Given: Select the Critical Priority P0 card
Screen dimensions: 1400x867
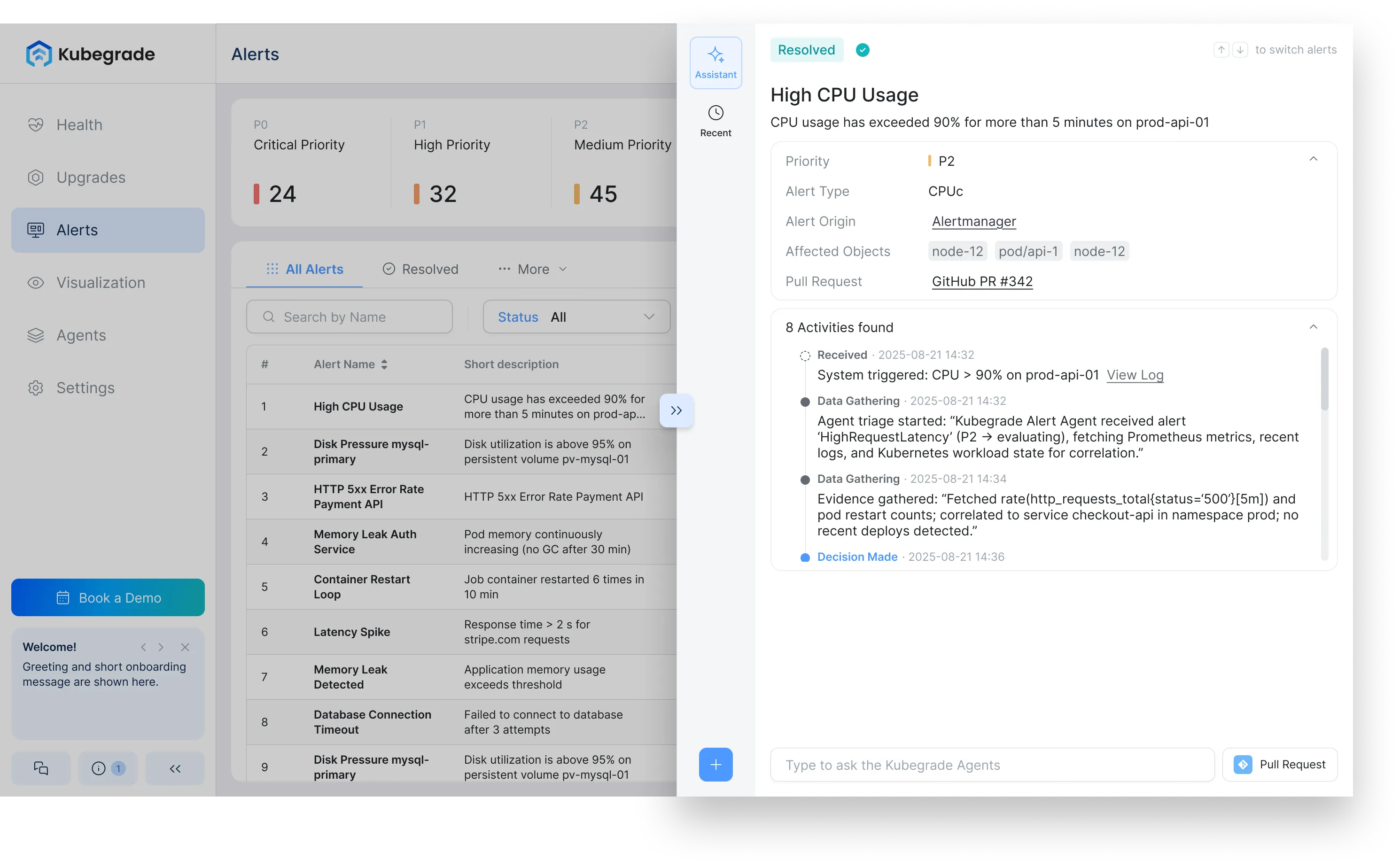Looking at the screenshot, I should pyautogui.click(x=311, y=163).
